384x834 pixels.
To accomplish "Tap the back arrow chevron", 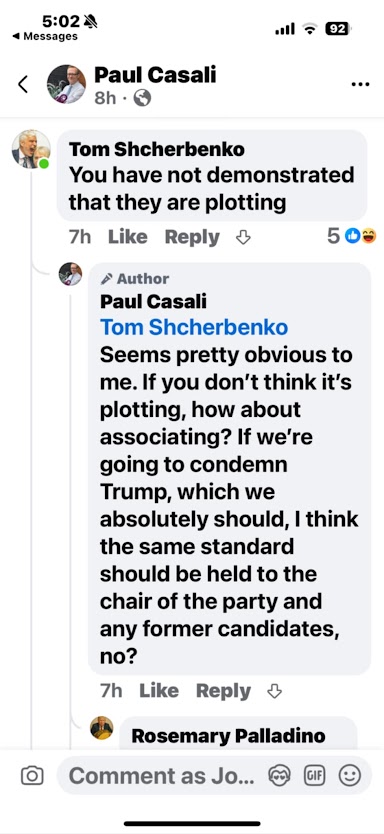I will 23,85.
